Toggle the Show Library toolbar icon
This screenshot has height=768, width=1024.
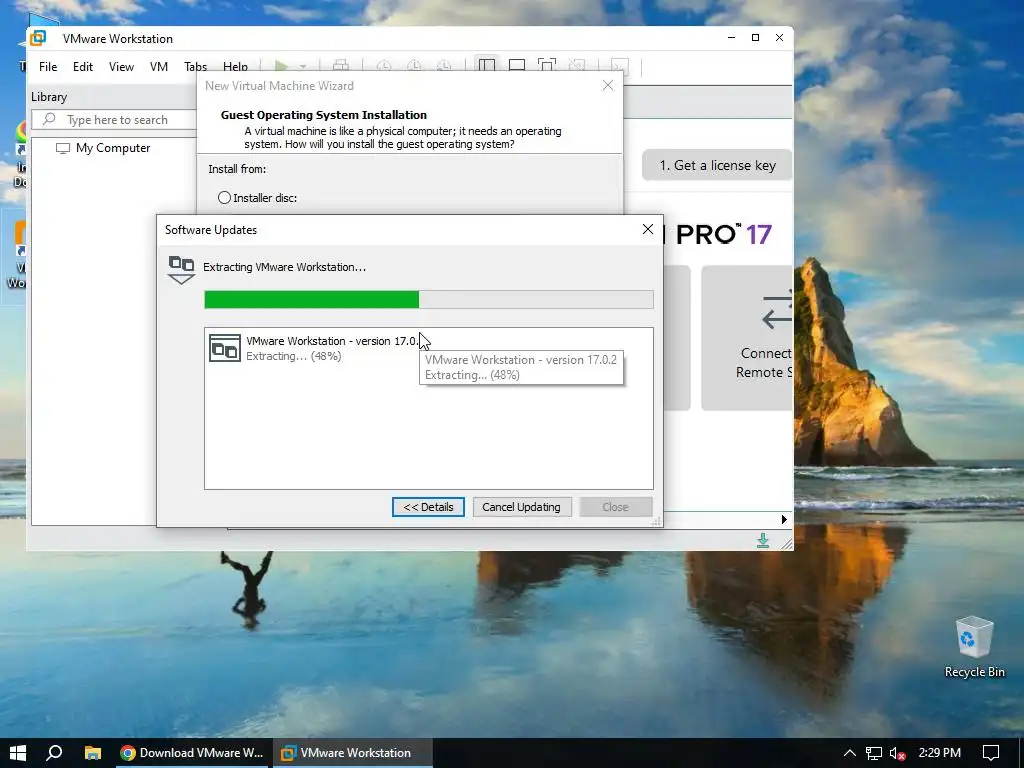487,66
